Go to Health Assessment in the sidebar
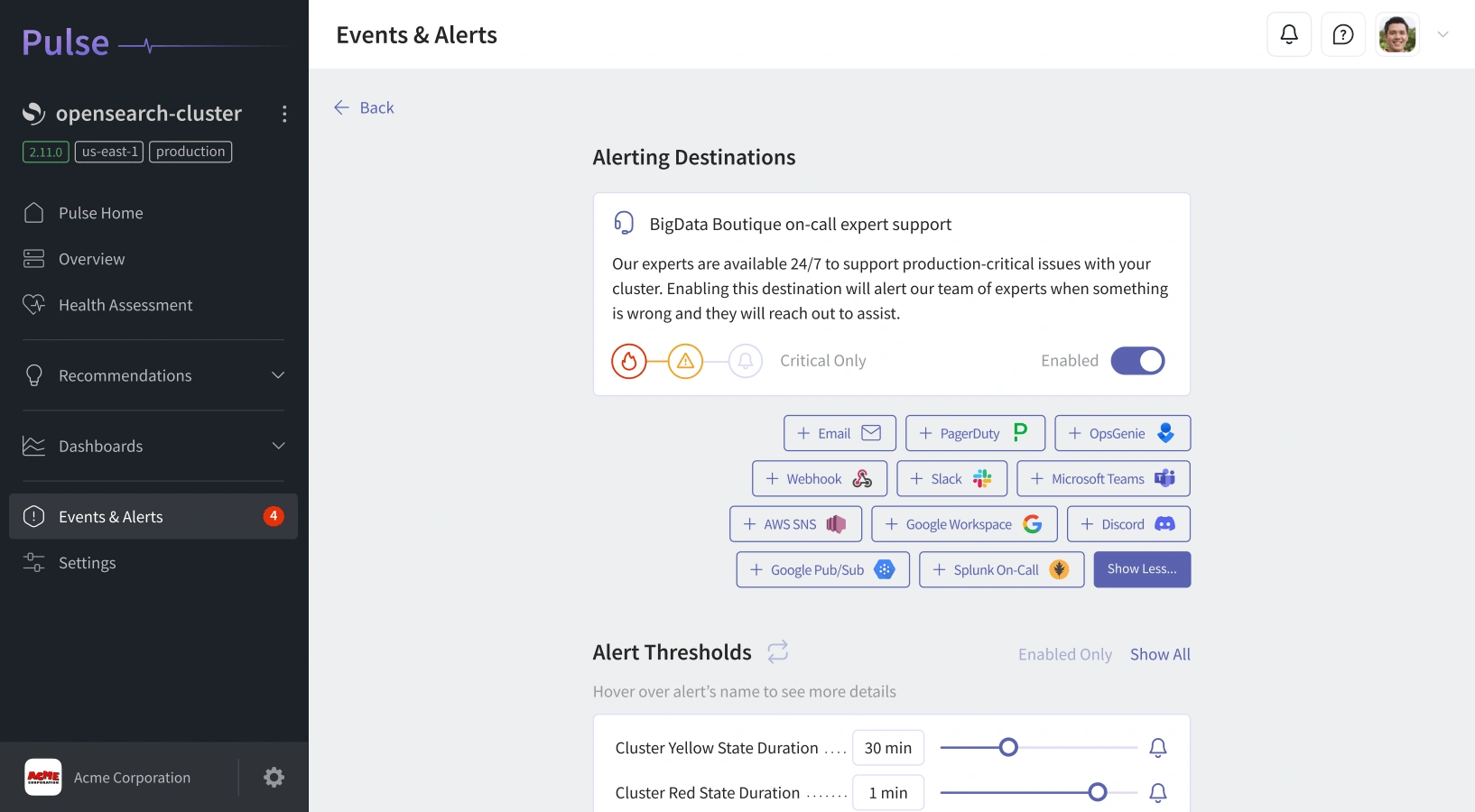 click(125, 305)
